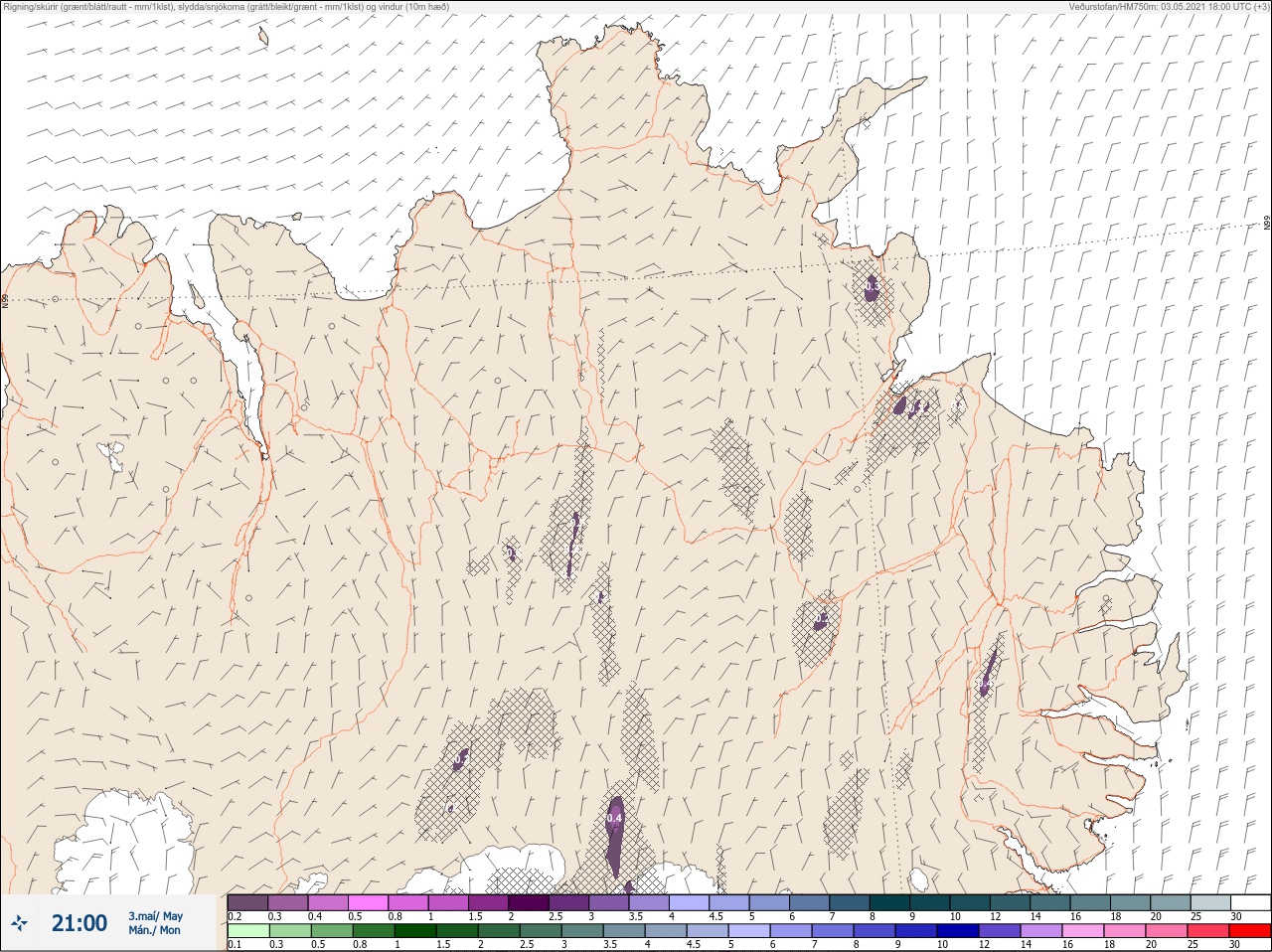Click the '0.2' label of the upper legend
This screenshot has height=952, width=1272.
(x=235, y=916)
